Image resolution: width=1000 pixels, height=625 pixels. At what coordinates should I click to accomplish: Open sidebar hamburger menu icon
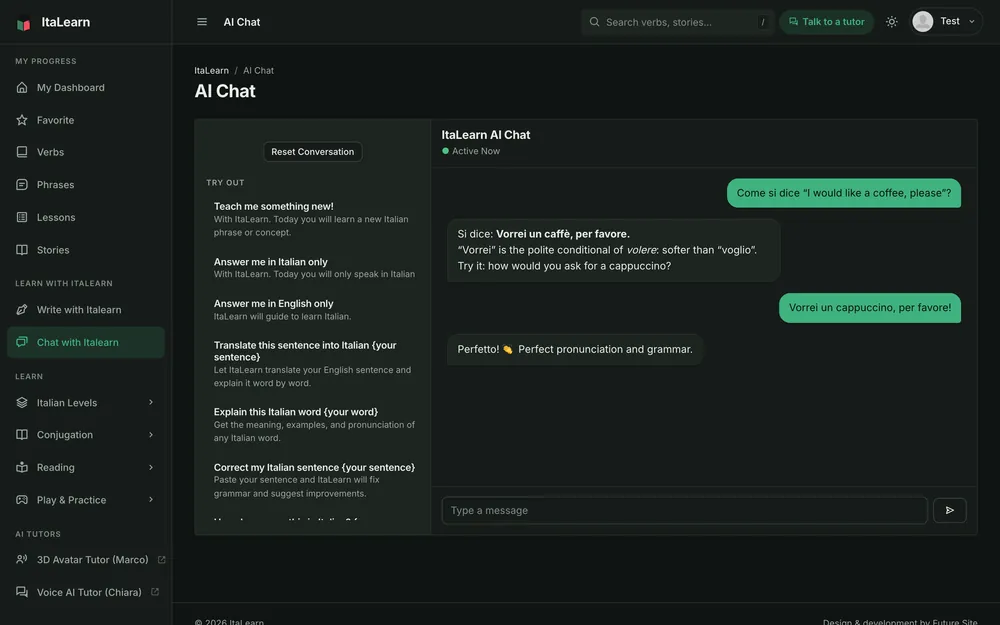pyautogui.click(x=202, y=22)
